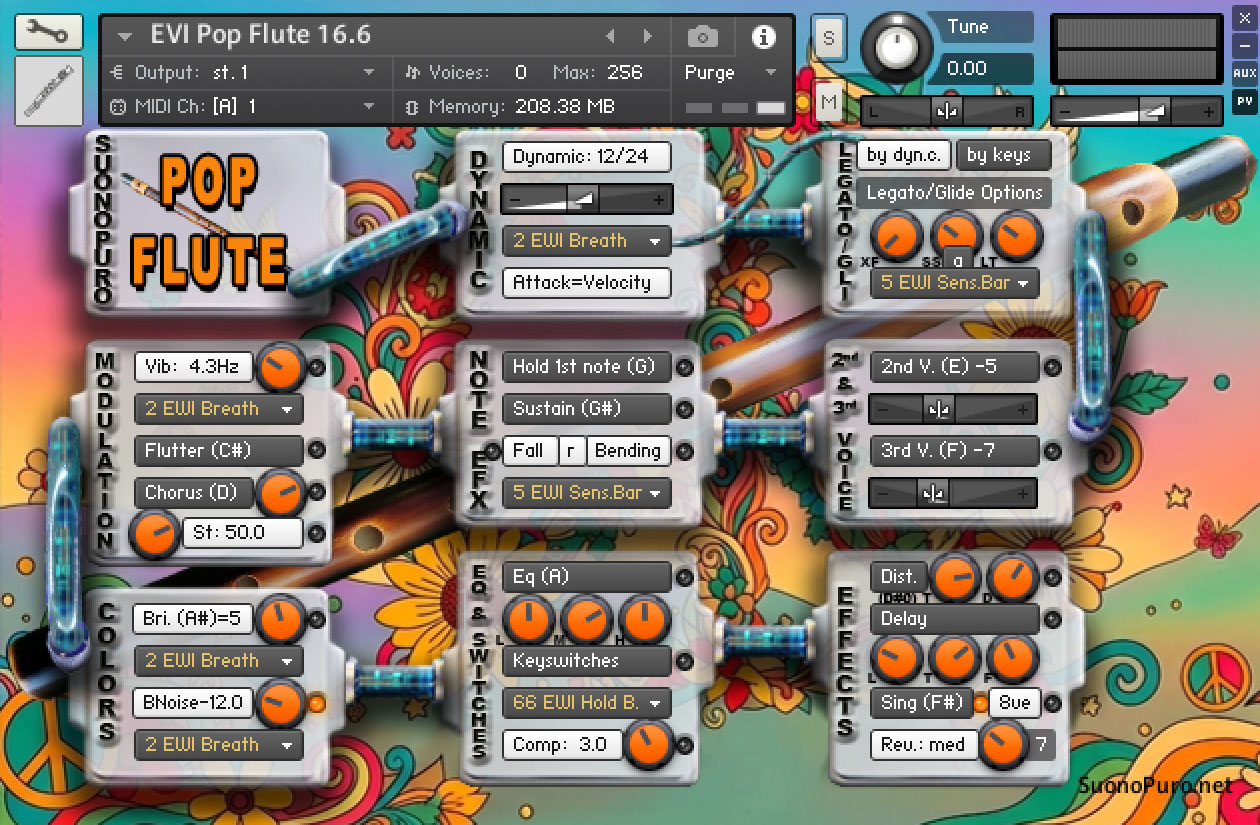This screenshot has height=825, width=1260.
Task: Expand the 5 EWI Sens.Bar selector
Action: [x=953, y=283]
